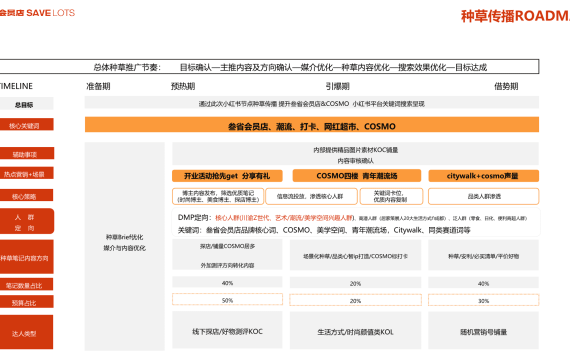Viewport: 570px width, 360px height.
Task: Select the orange '开业活动抢先get 分享有礼' box
Action: coord(227,176)
